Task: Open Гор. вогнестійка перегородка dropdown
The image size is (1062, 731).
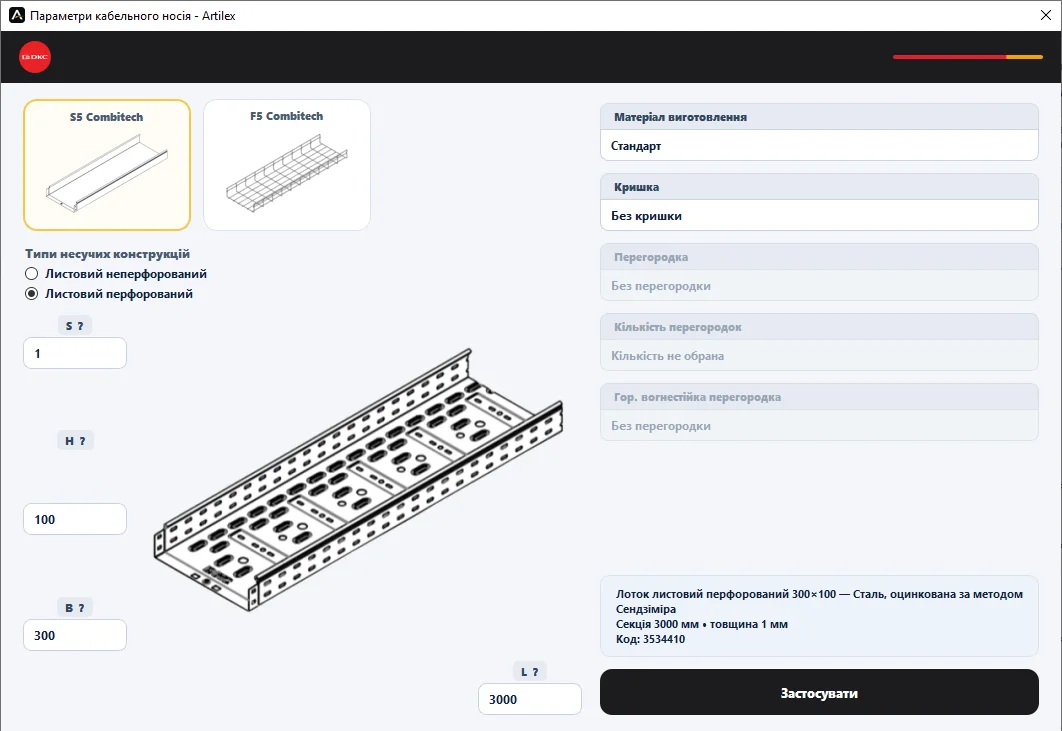Action: [819, 425]
